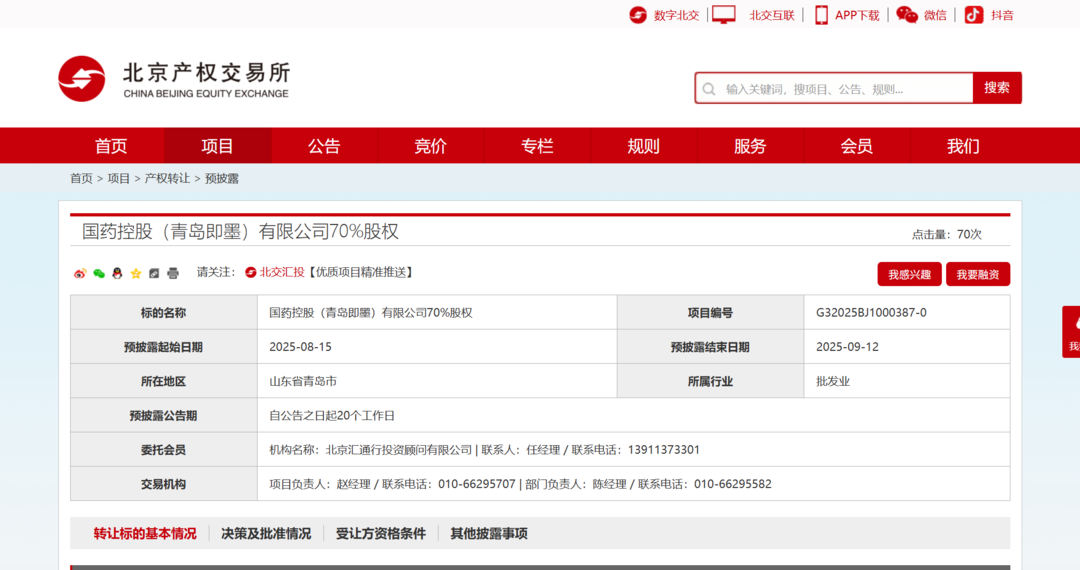Switch to 受让方资格条件 tab
1080x570 pixels.
click(381, 534)
